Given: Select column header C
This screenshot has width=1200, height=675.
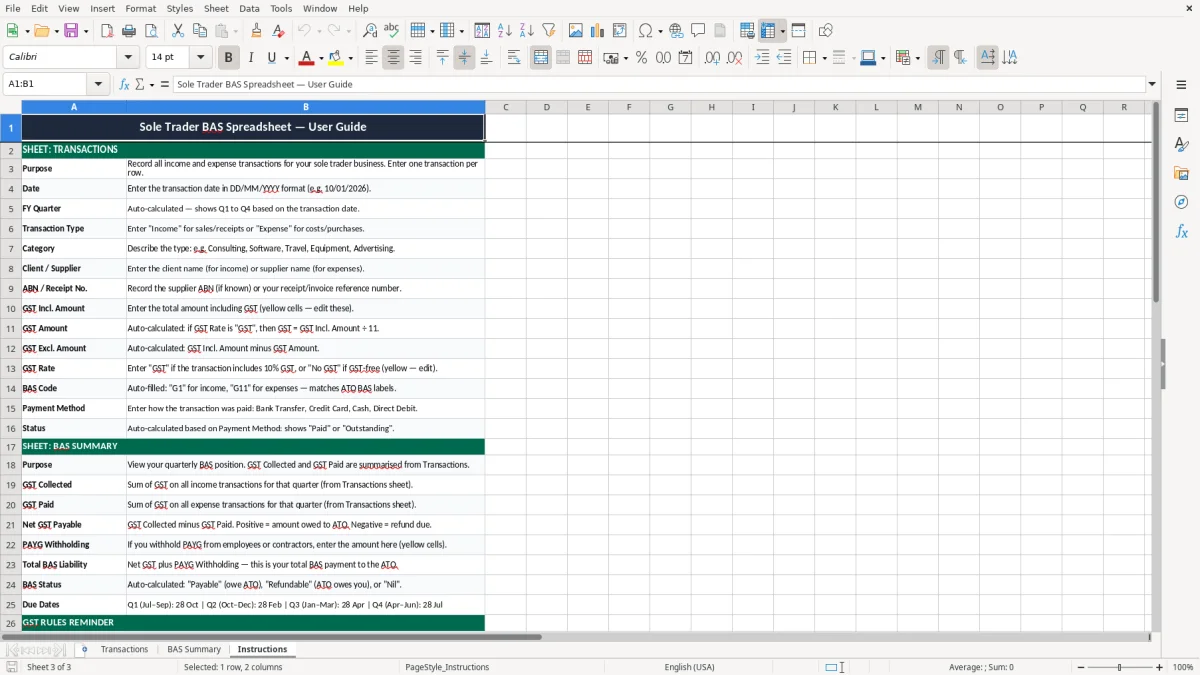Looking at the screenshot, I should pos(506,107).
